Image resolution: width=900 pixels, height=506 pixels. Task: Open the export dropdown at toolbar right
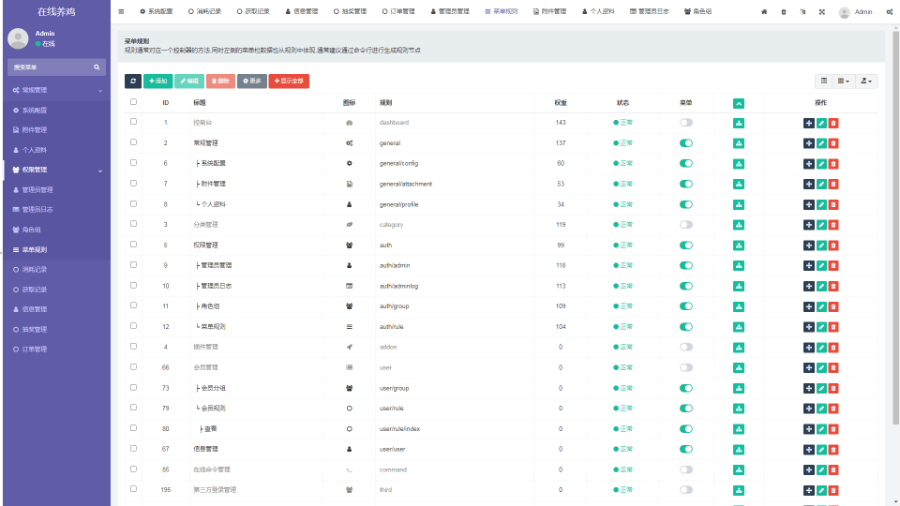867,80
